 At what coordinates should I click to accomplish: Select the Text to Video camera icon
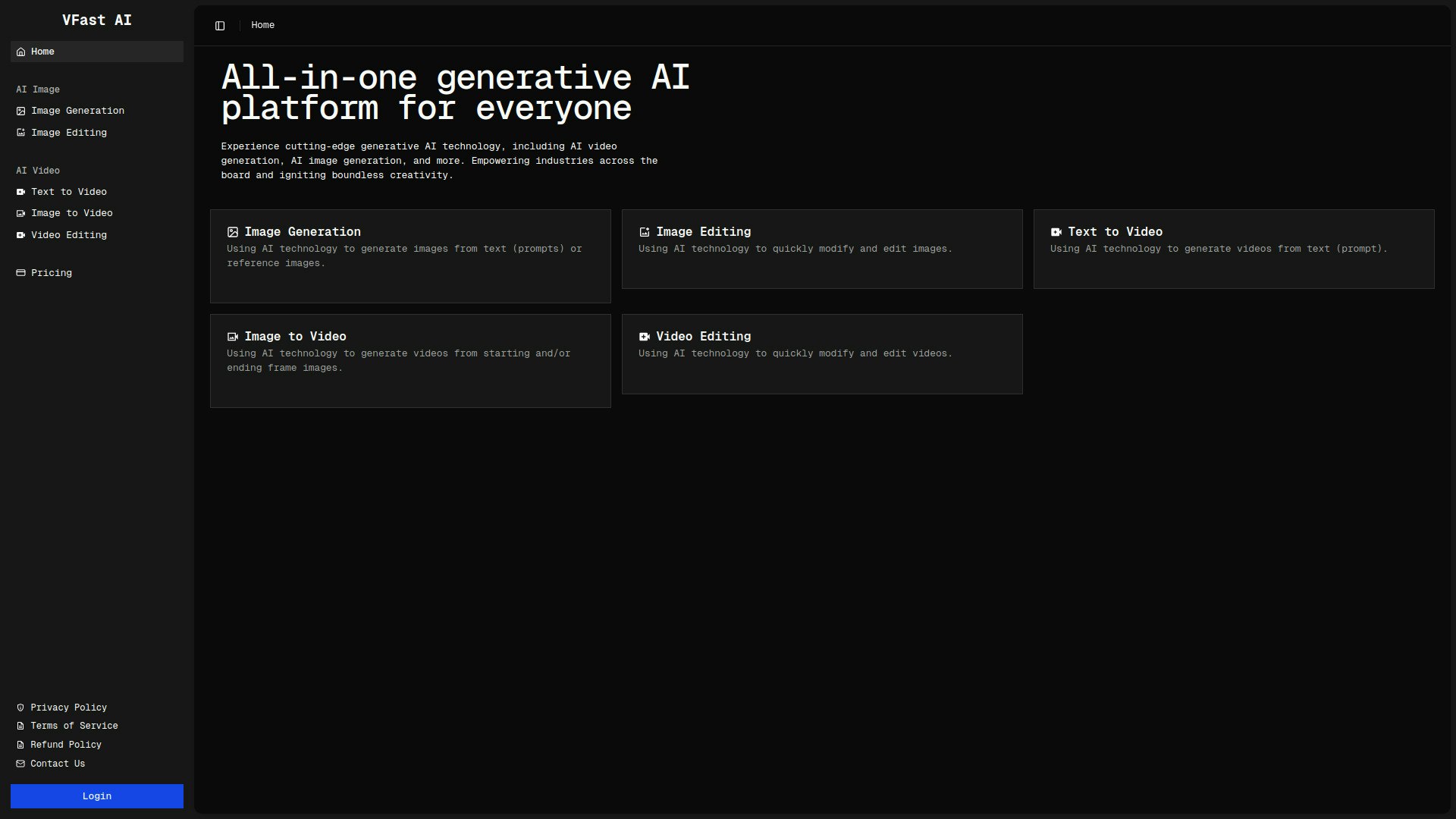click(x=20, y=192)
